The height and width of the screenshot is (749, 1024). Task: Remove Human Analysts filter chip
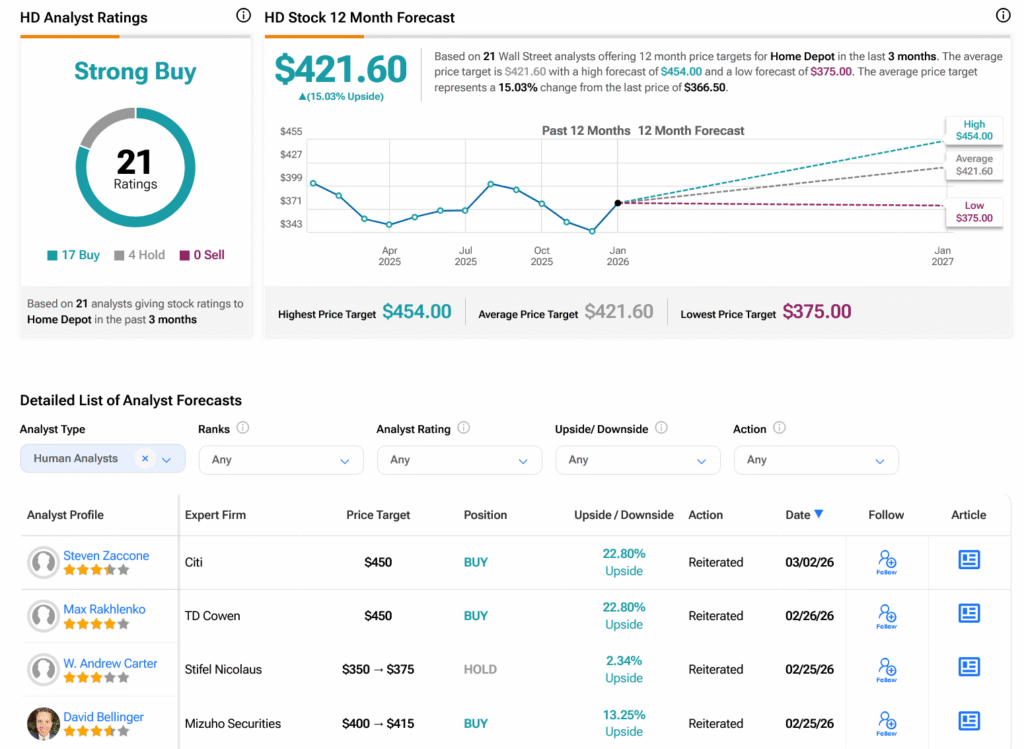tap(145, 459)
